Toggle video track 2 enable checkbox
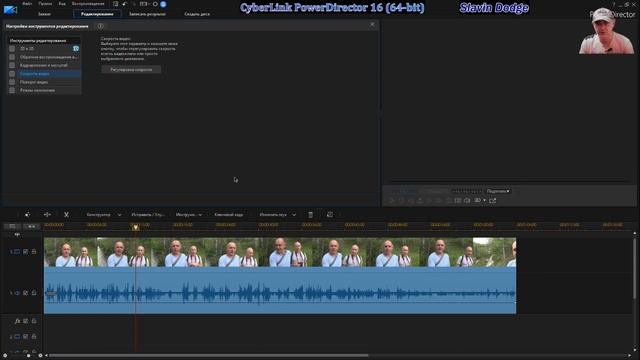 pyautogui.click(x=26, y=337)
